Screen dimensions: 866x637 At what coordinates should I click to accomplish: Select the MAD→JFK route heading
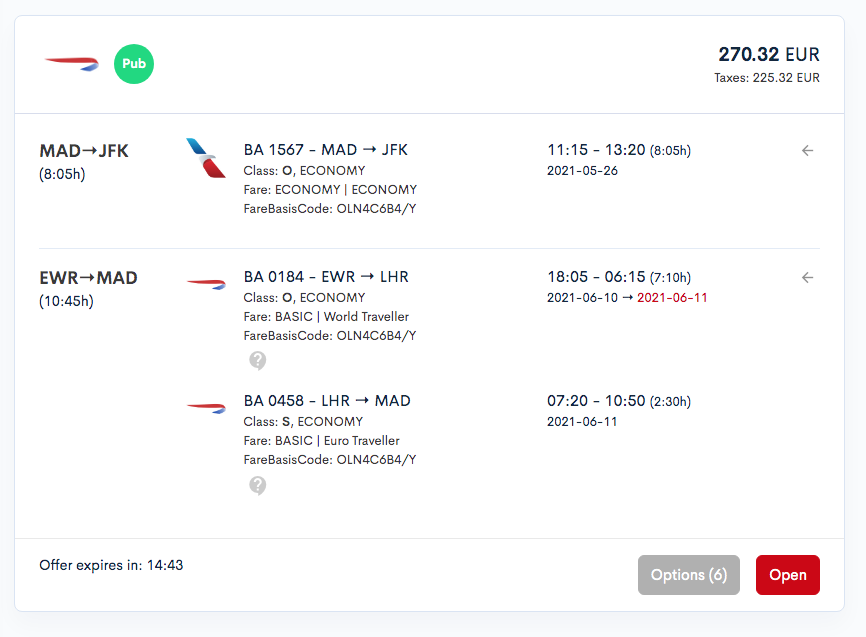click(x=84, y=151)
